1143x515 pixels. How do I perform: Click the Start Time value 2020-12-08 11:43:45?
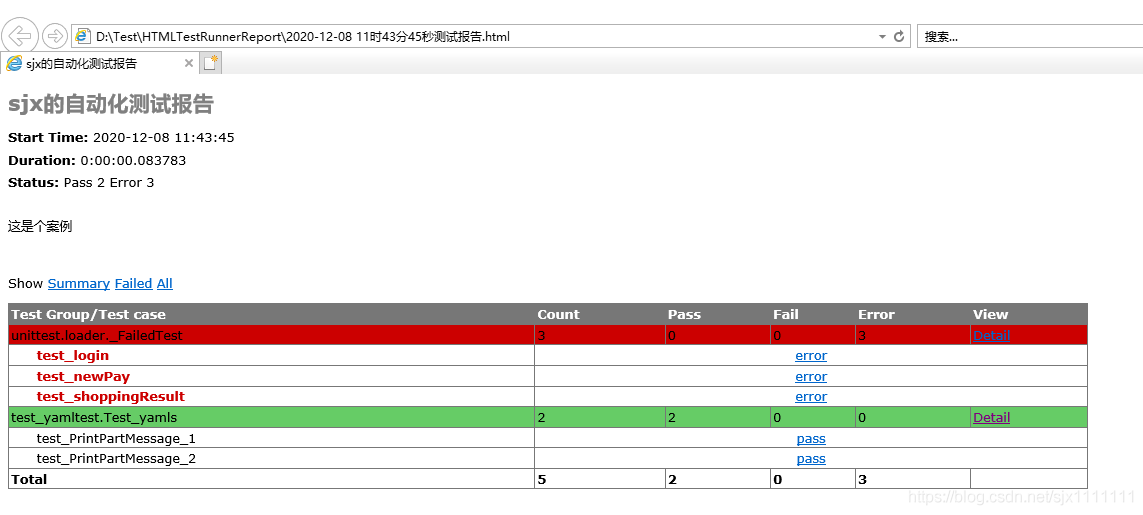[x=164, y=138]
